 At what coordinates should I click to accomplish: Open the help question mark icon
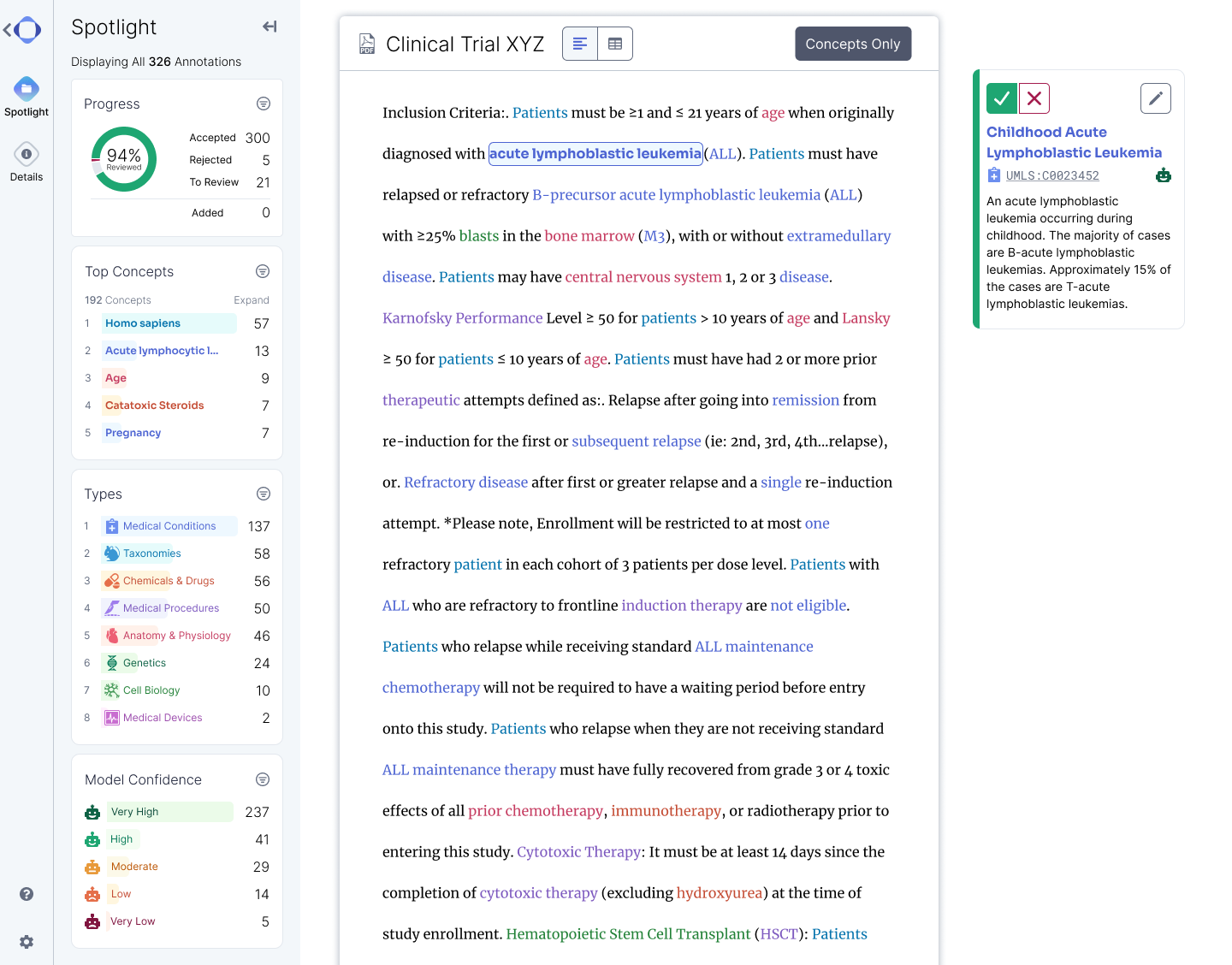pyautogui.click(x=27, y=894)
